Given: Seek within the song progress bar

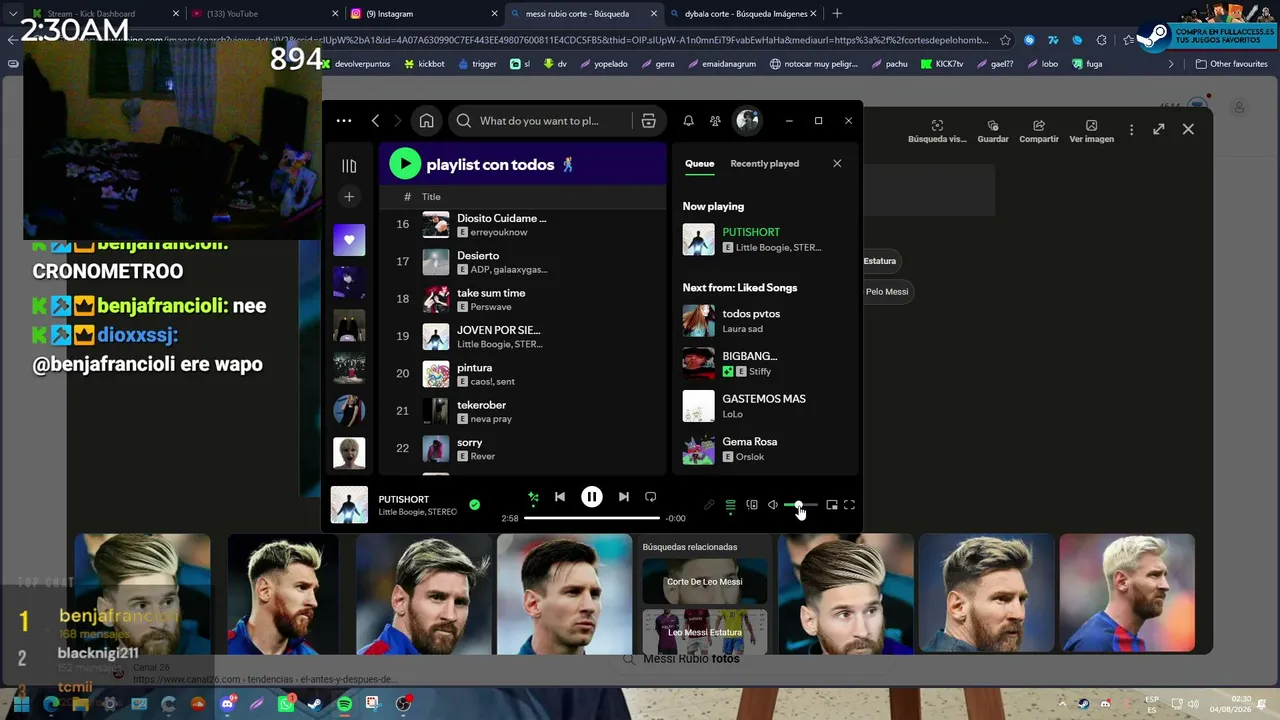Looking at the screenshot, I should 592,518.
